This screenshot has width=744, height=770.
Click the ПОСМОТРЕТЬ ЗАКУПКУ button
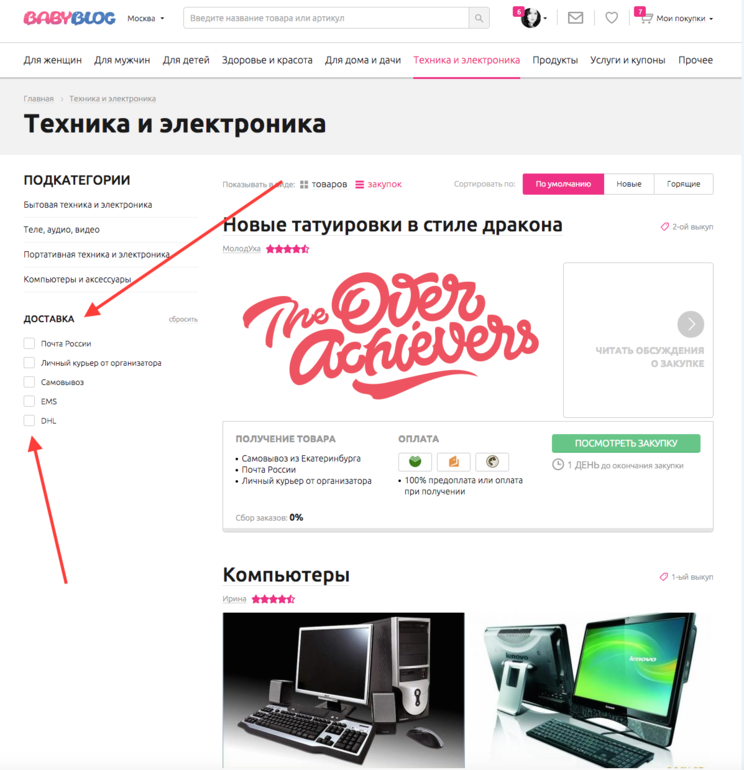tap(626, 443)
